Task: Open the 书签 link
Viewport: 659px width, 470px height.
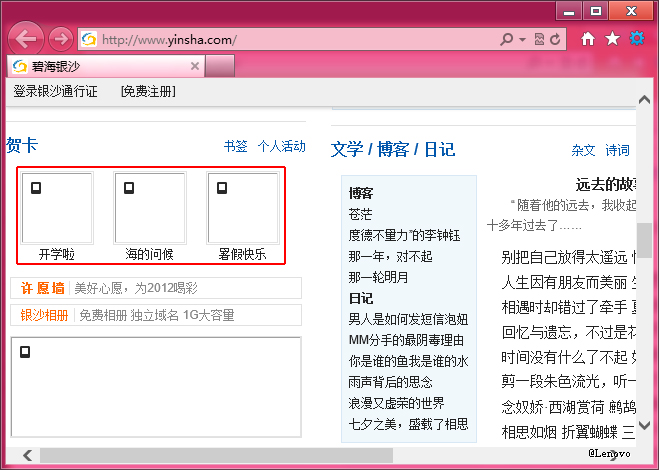Action: click(x=235, y=146)
